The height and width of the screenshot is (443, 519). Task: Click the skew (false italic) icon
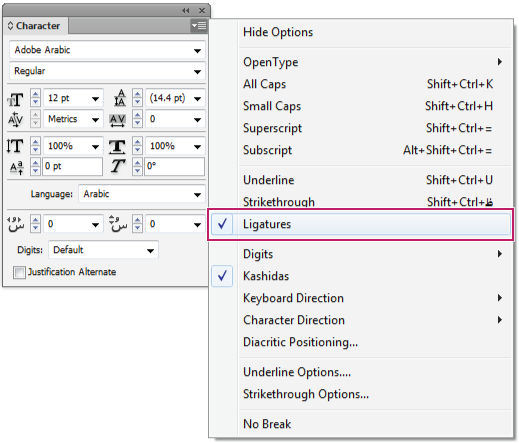[x=118, y=166]
